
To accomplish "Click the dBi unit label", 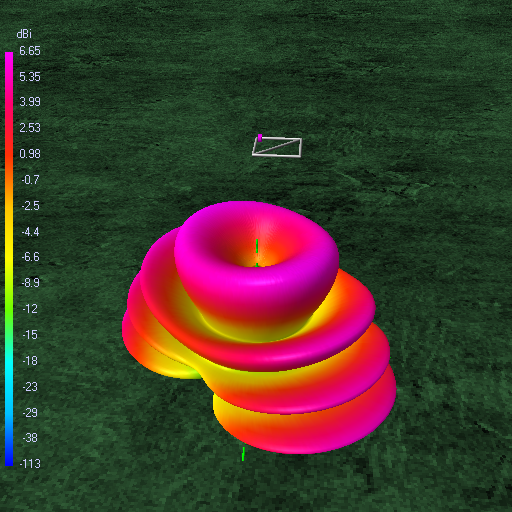I will pyautogui.click(x=24, y=34).
